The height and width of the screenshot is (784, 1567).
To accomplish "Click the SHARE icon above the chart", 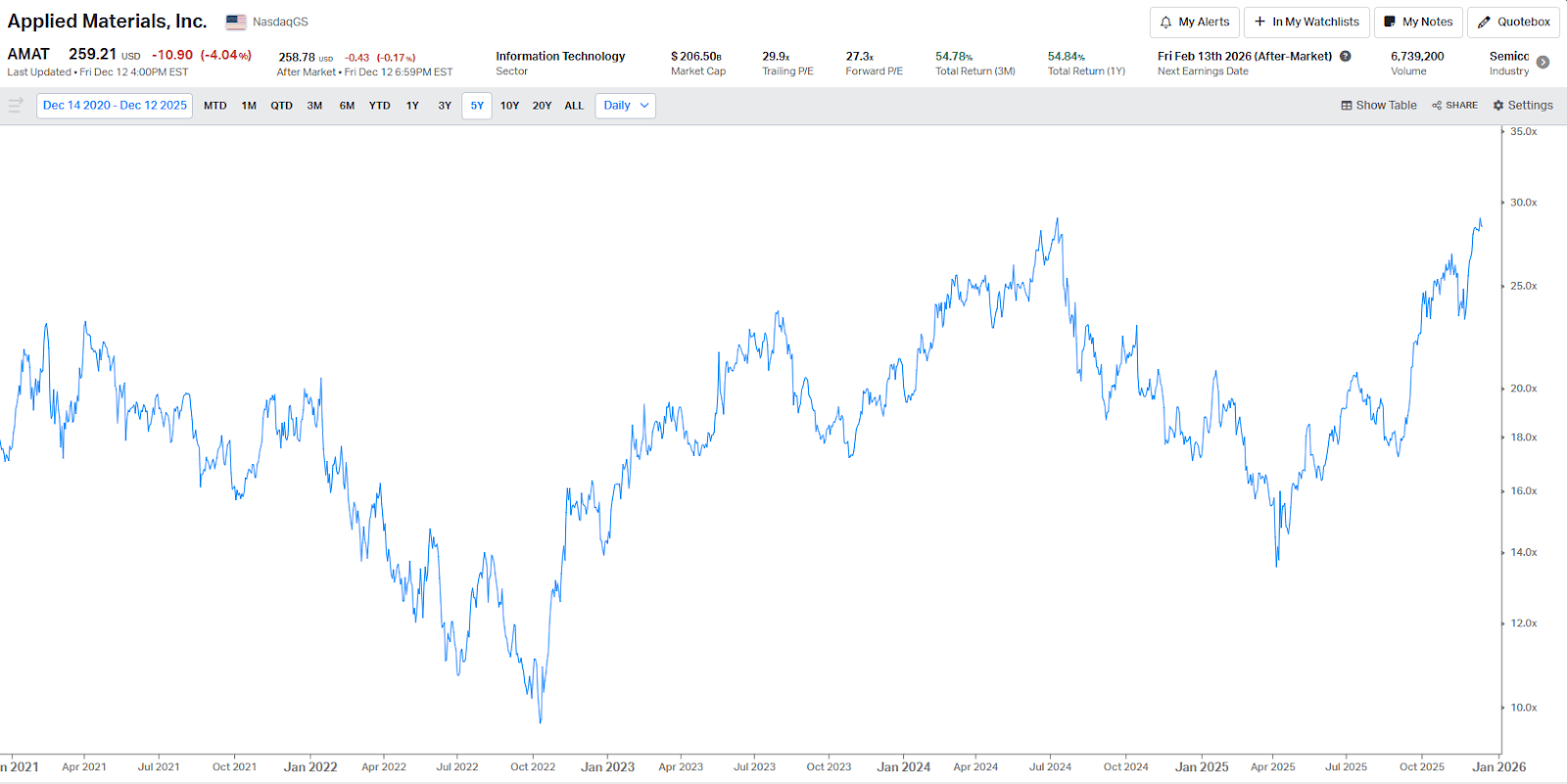I will pyautogui.click(x=1437, y=106).
